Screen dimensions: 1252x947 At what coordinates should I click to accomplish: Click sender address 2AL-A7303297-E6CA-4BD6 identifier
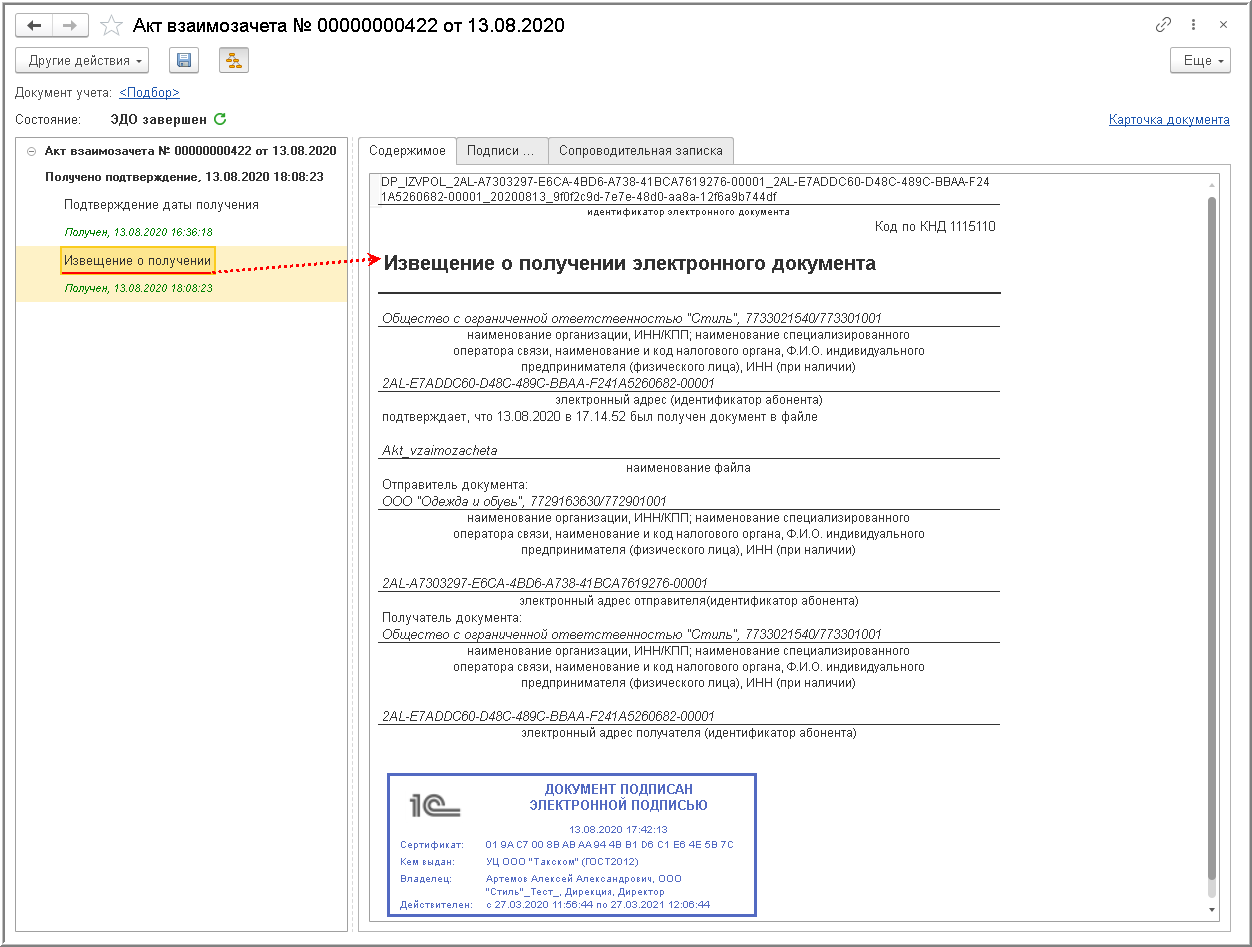coord(545,583)
